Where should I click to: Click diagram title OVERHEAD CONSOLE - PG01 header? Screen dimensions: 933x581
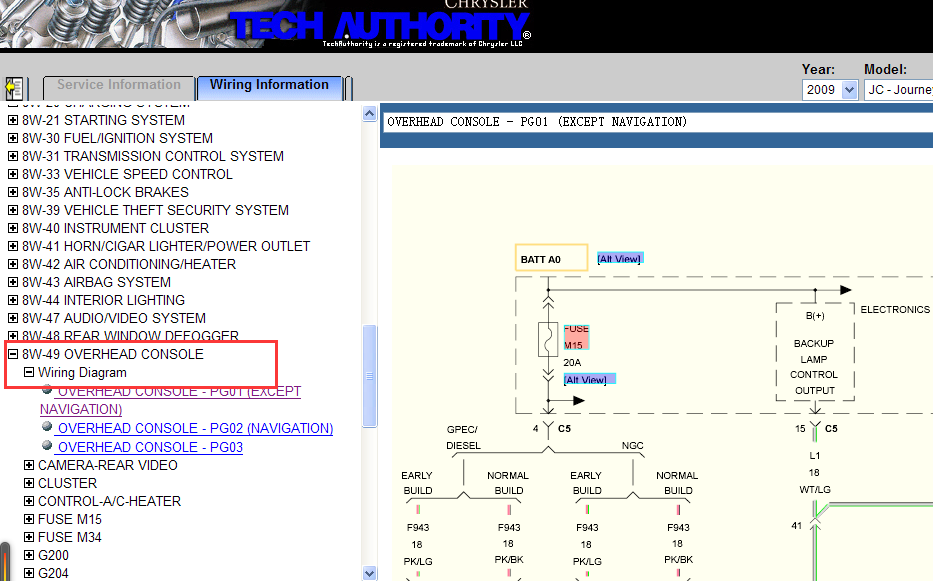[537, 122]
